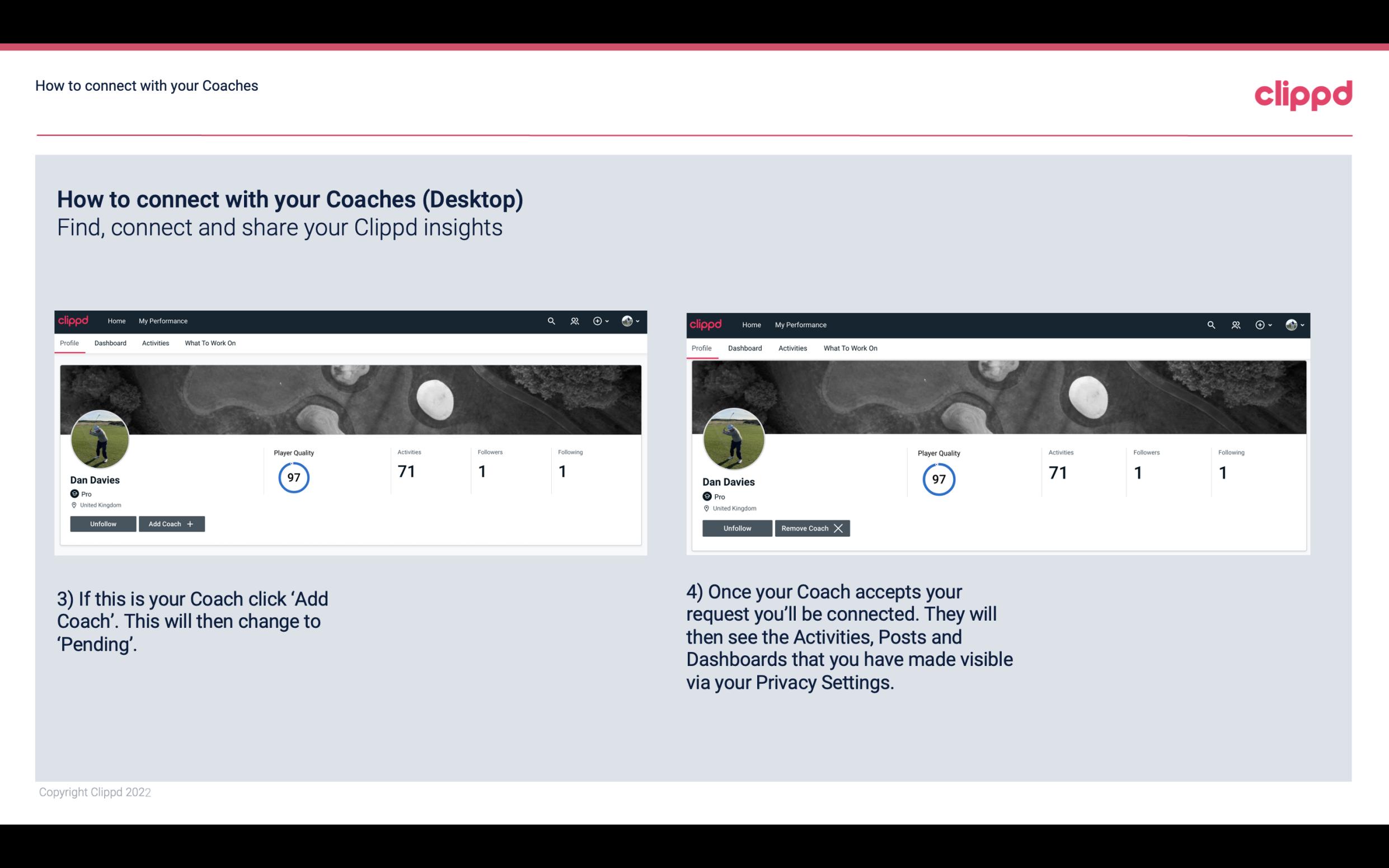Click the 'Remove Coach' button on right profile
1389x868 pixels.
point(812,528)
